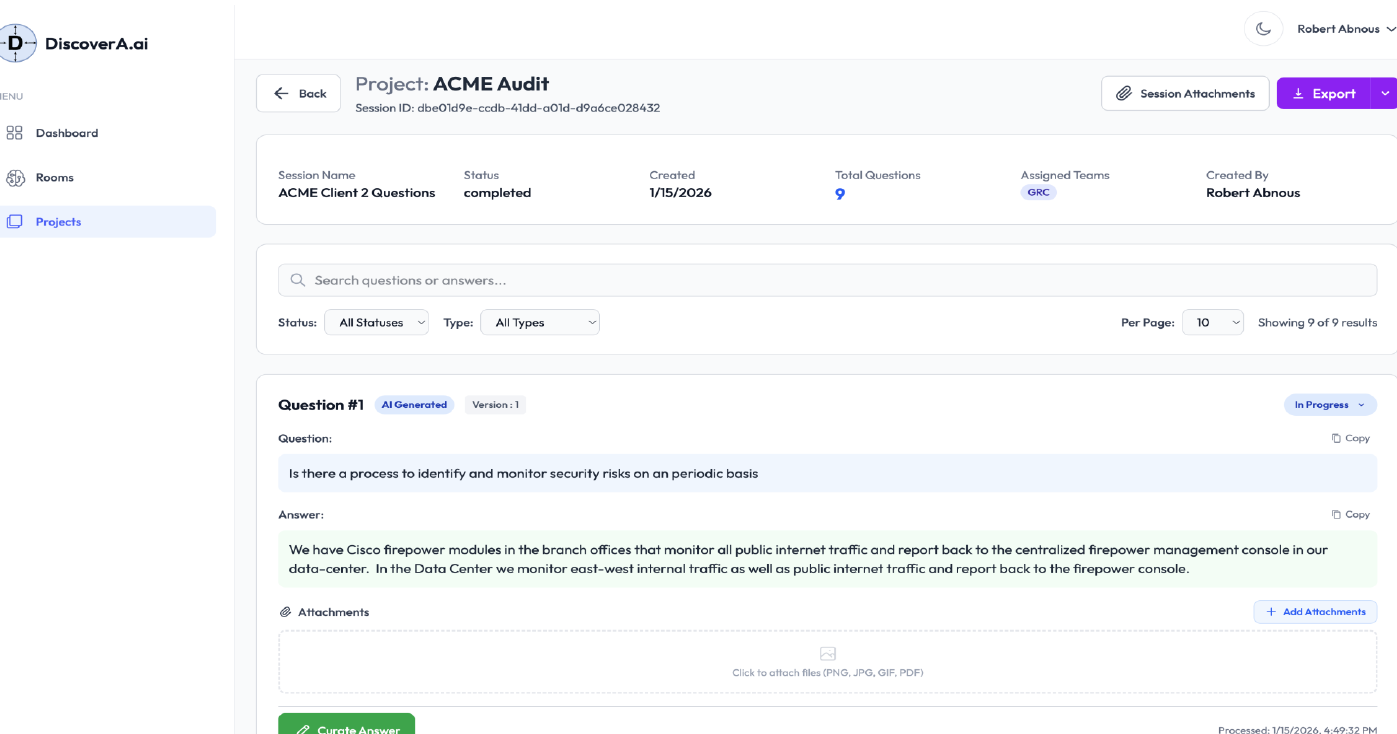This screenshot has width=1397, height=734.
Task: Open the Robert Abnous user menu
Action: click(x=1346, y=29)
